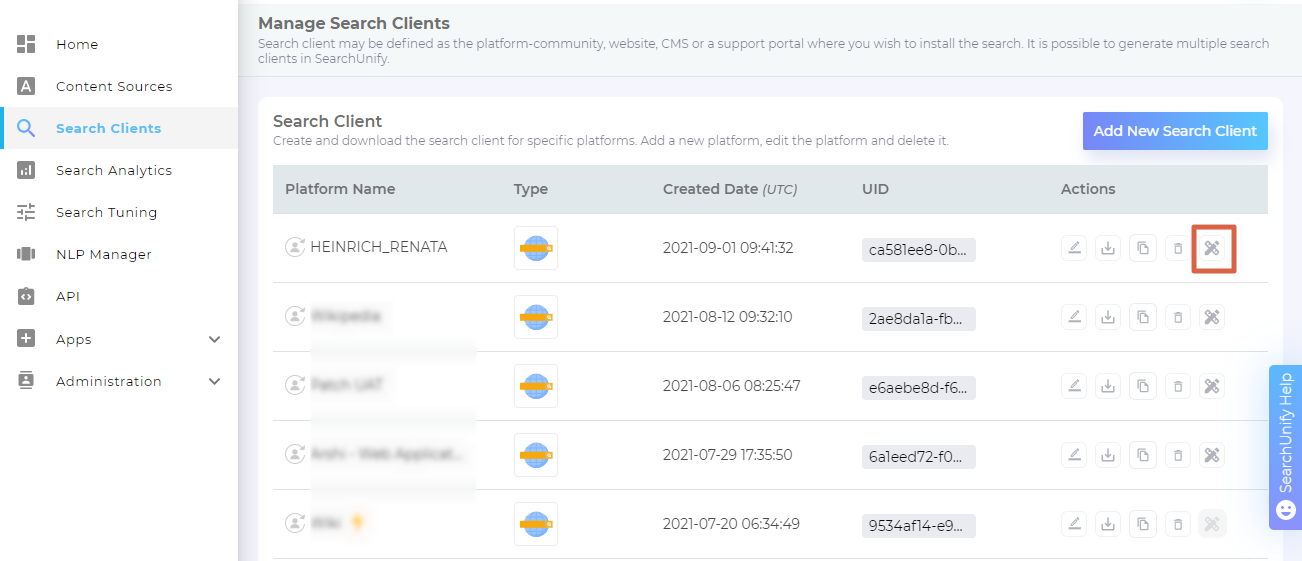Click edit pencil icon for HEINRICH_RENATA
Viewport: 1302px width, 561px height.
1074,248
